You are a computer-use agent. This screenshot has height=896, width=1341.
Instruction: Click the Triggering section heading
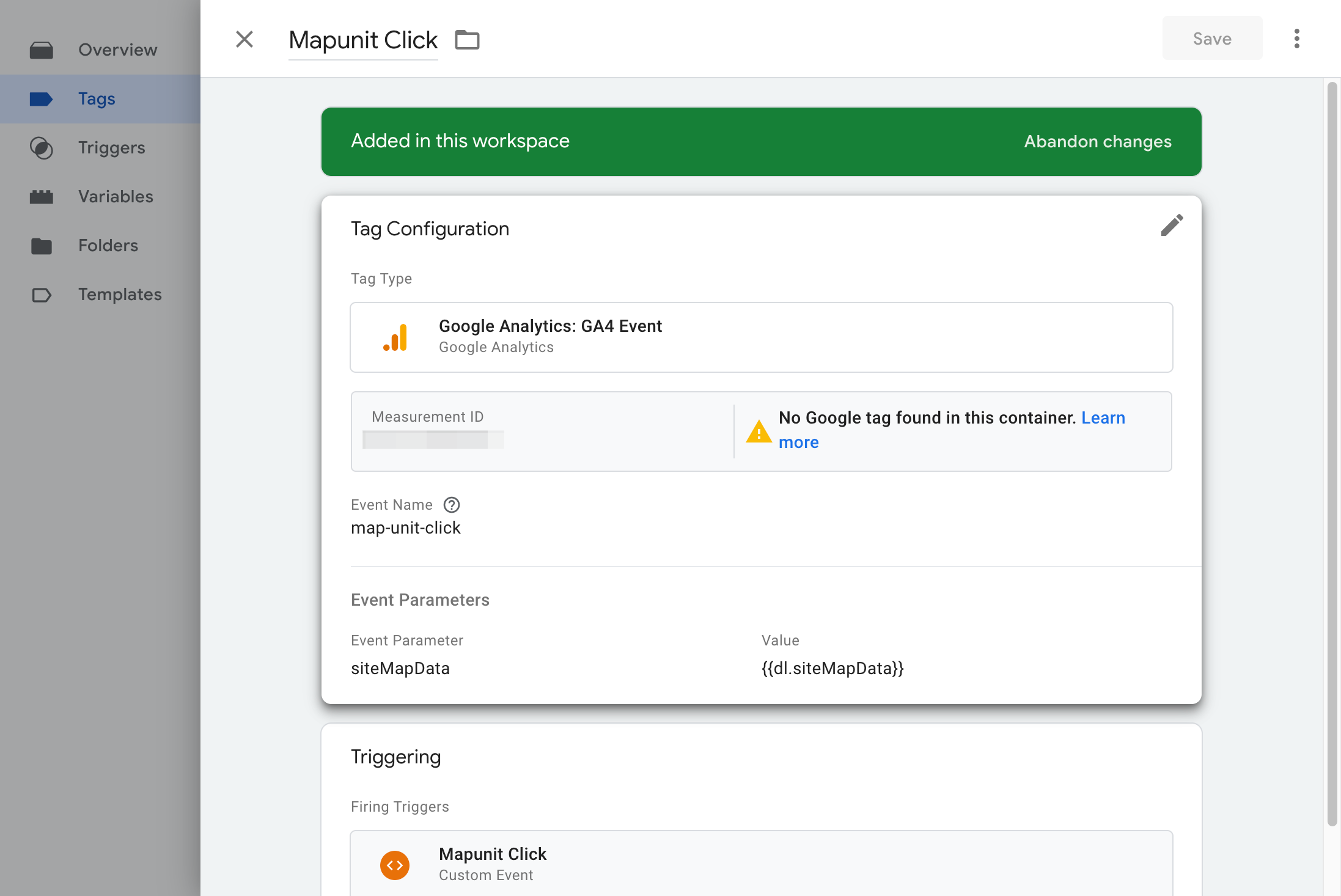click(395, 757)
